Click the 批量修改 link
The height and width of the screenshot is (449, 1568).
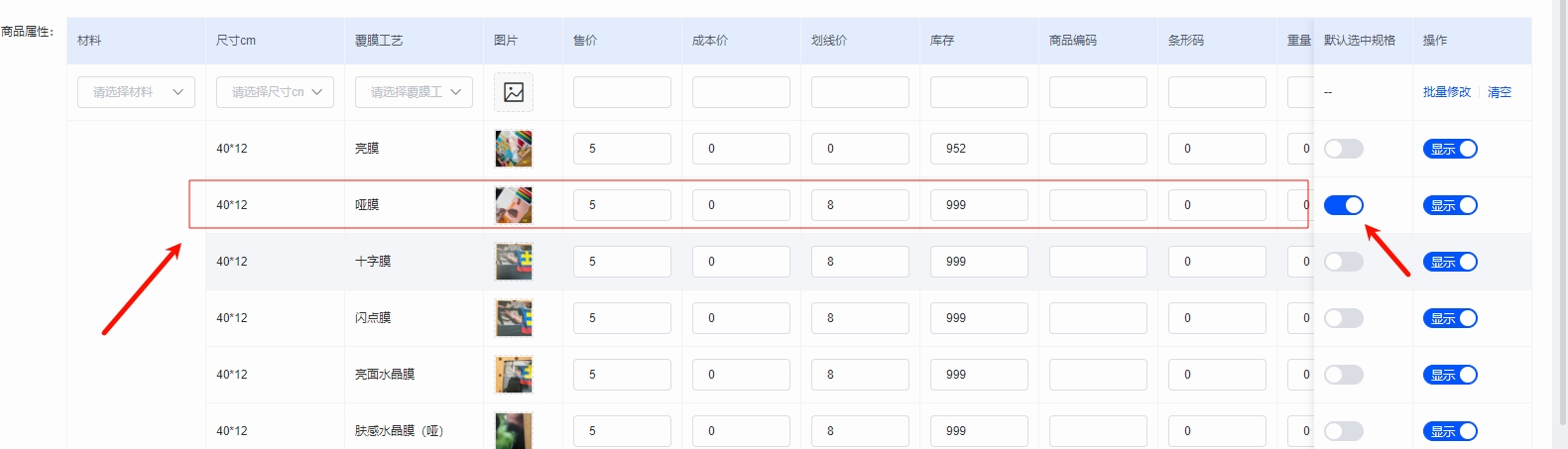[x=1447, y=92]
